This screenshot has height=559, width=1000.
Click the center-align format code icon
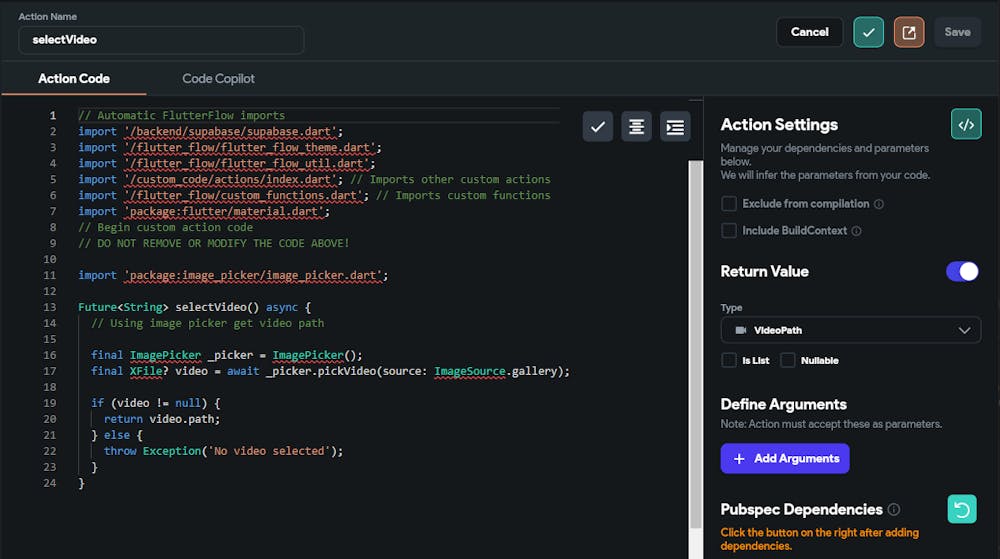pyautogui.click(x=636, y=126)
